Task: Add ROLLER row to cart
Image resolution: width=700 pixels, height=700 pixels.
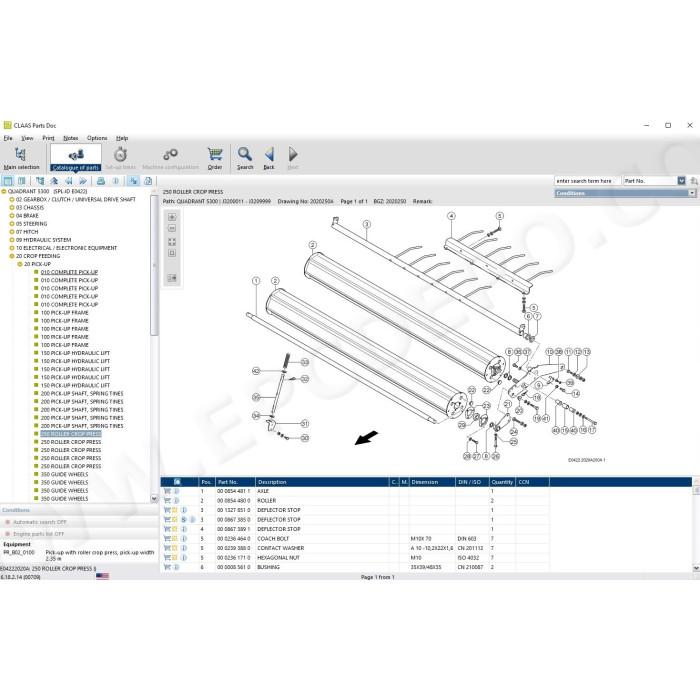Action: [x=167, y=500]
